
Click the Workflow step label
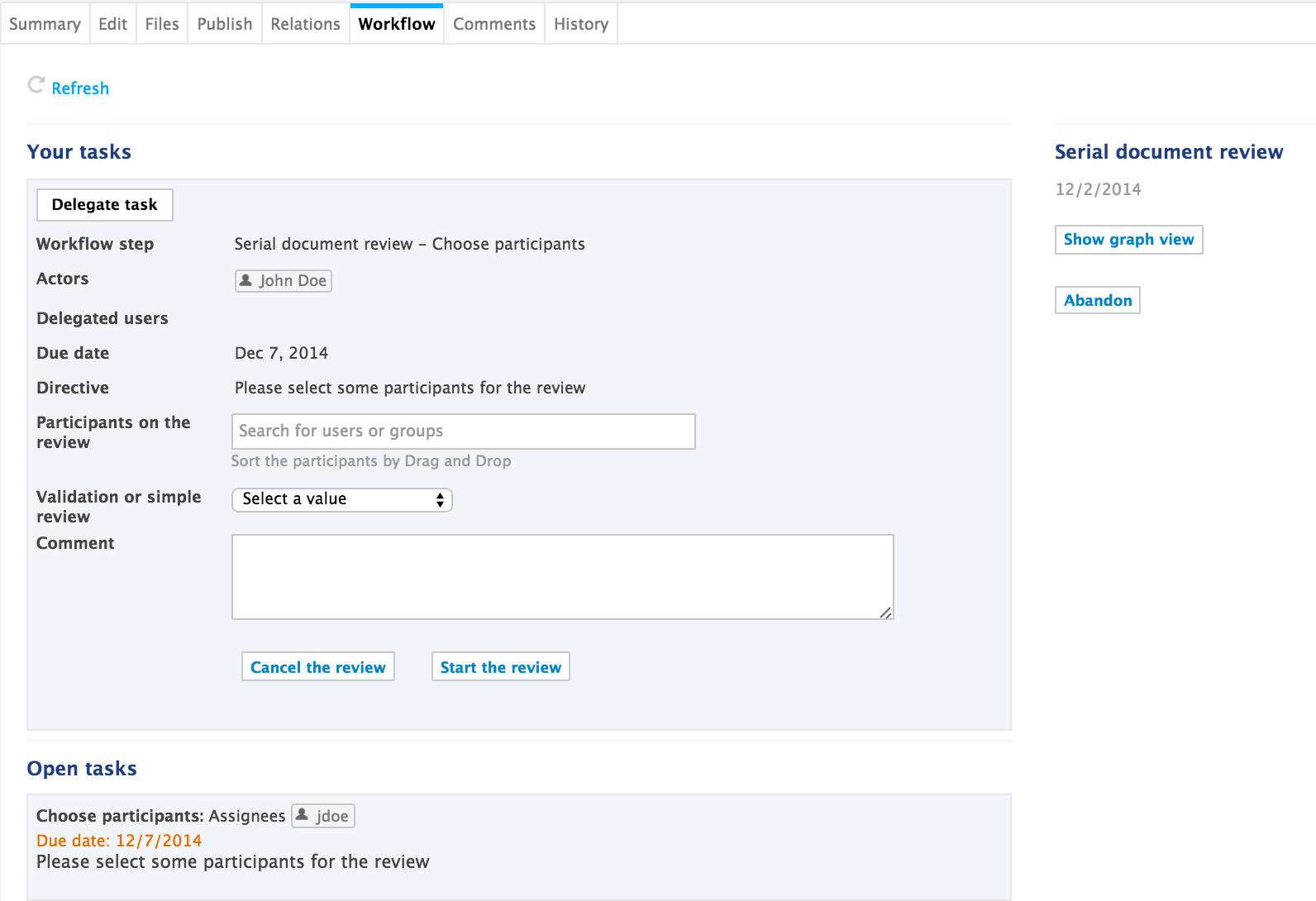[95, 244]
